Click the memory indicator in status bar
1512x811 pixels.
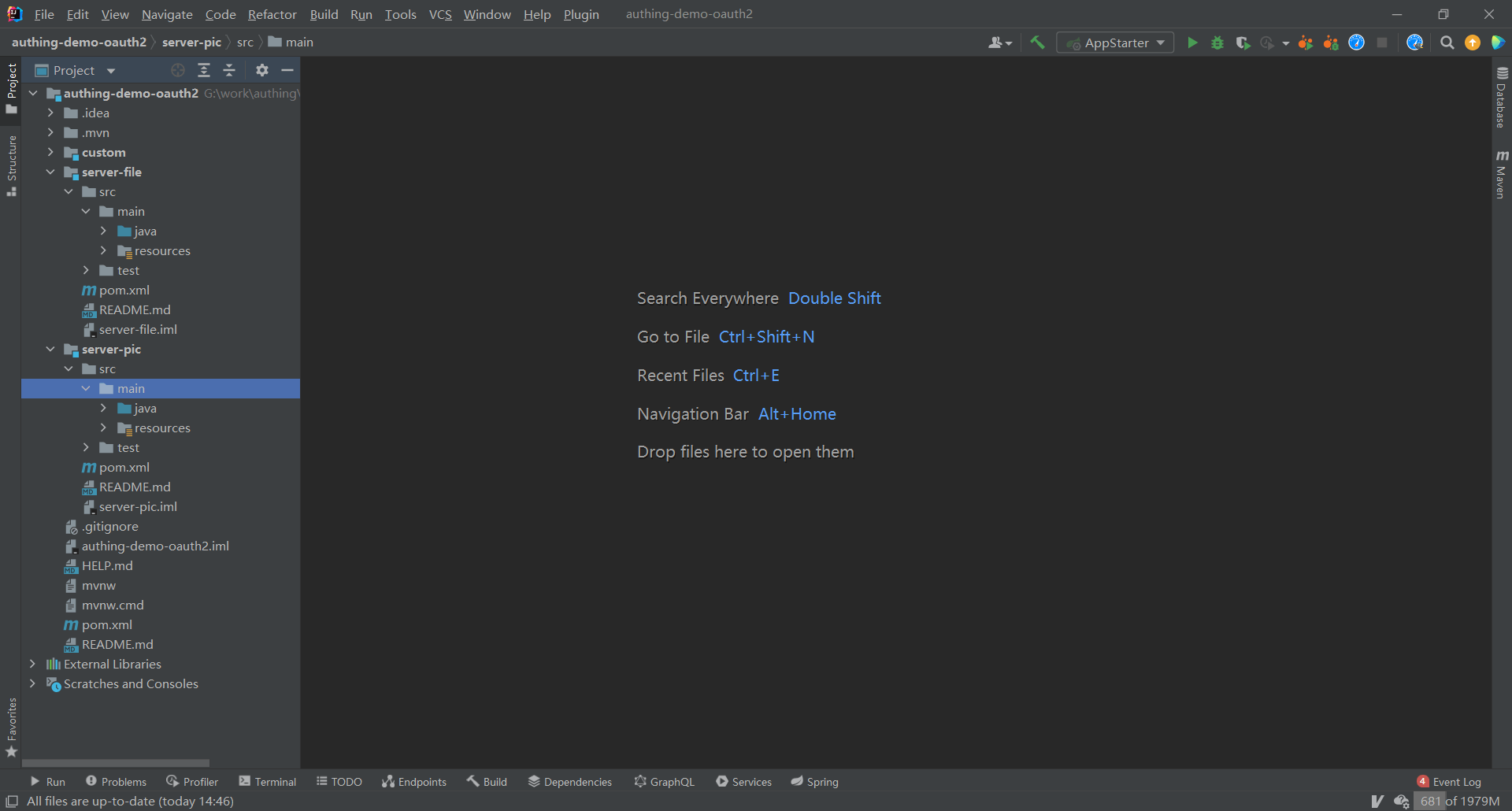1458,801
